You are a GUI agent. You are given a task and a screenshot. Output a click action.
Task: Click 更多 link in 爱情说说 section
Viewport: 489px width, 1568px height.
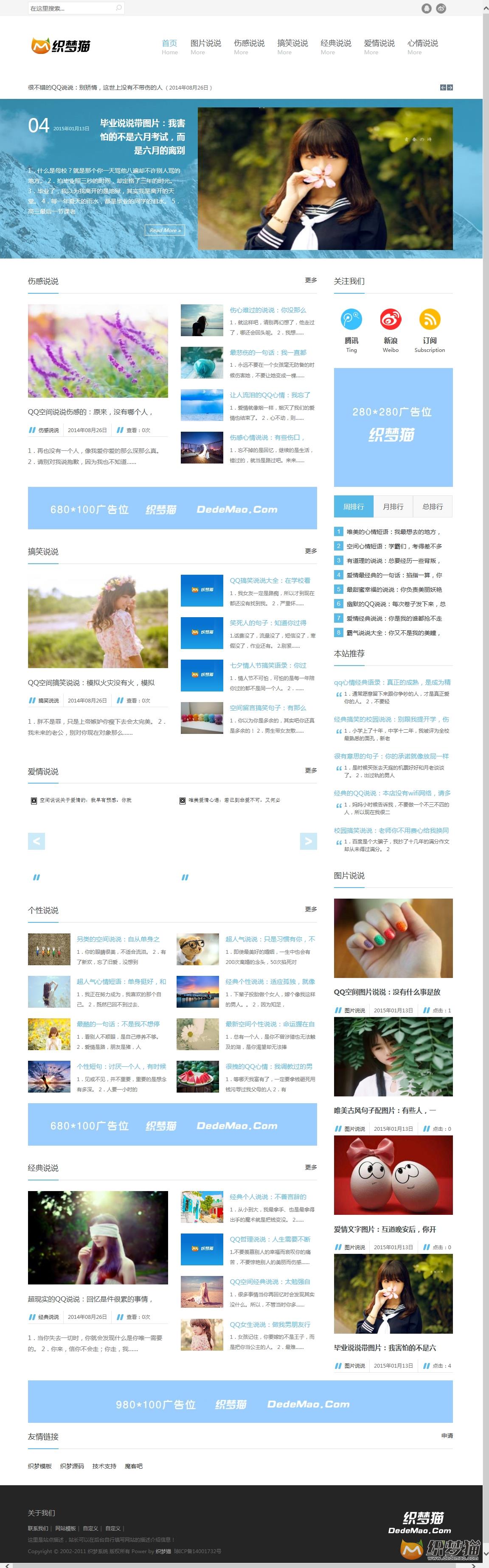tap(311, 770)
